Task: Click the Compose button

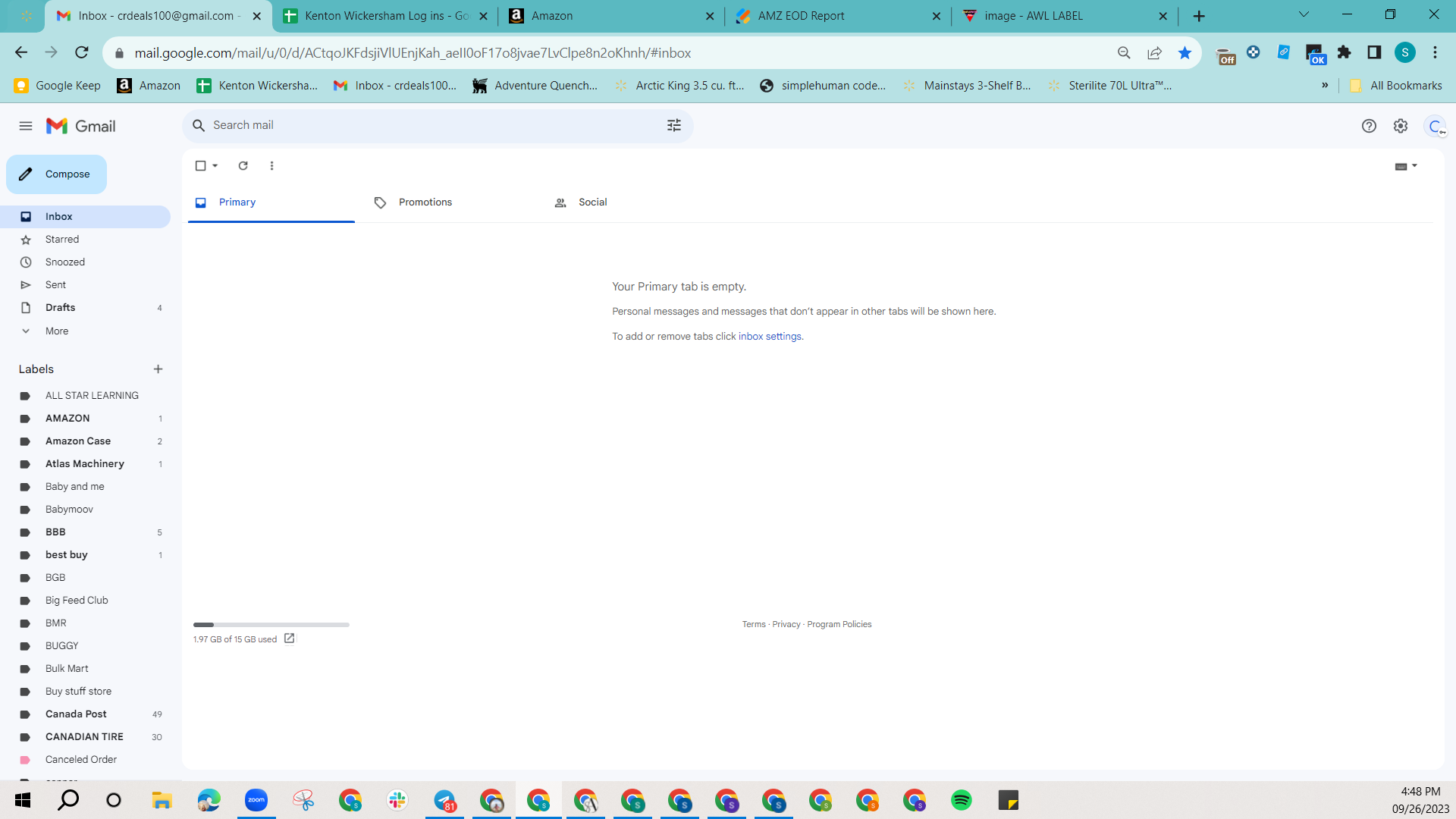Action: click(x=57, y=174)
